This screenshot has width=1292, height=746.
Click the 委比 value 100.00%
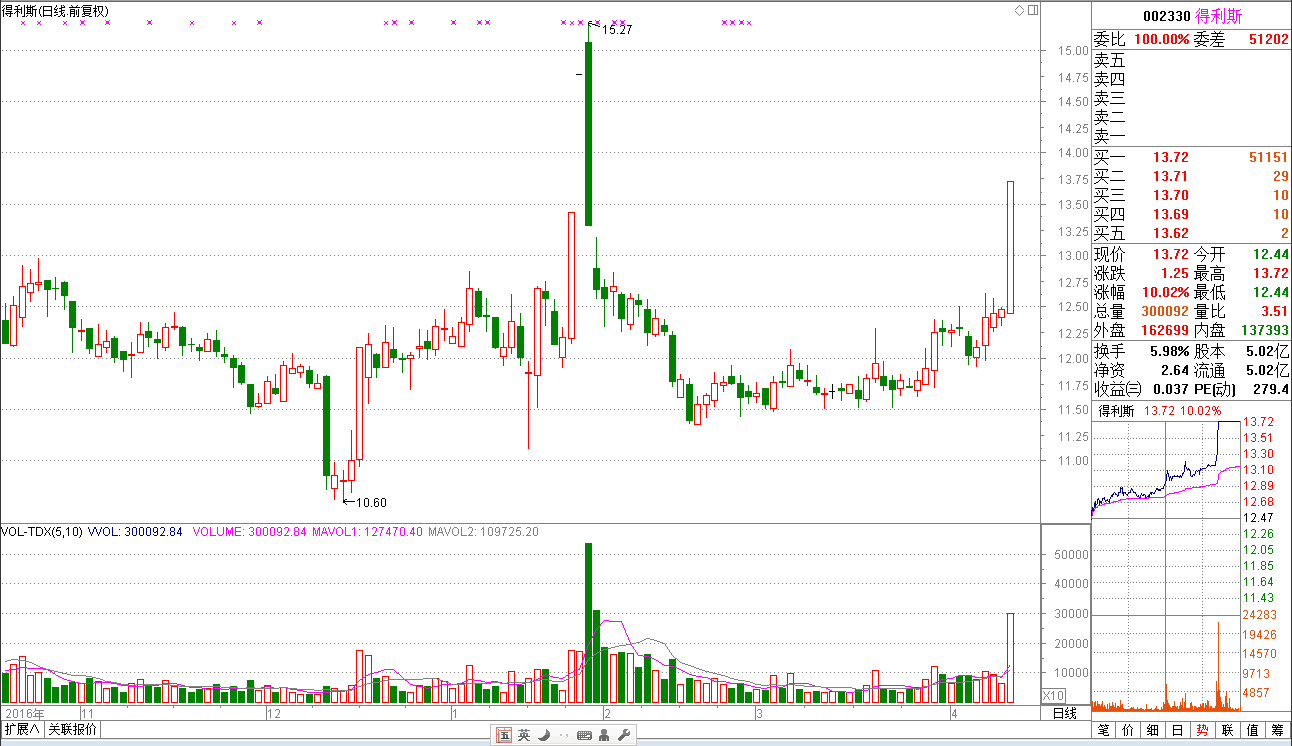[x=1162, y=39]
